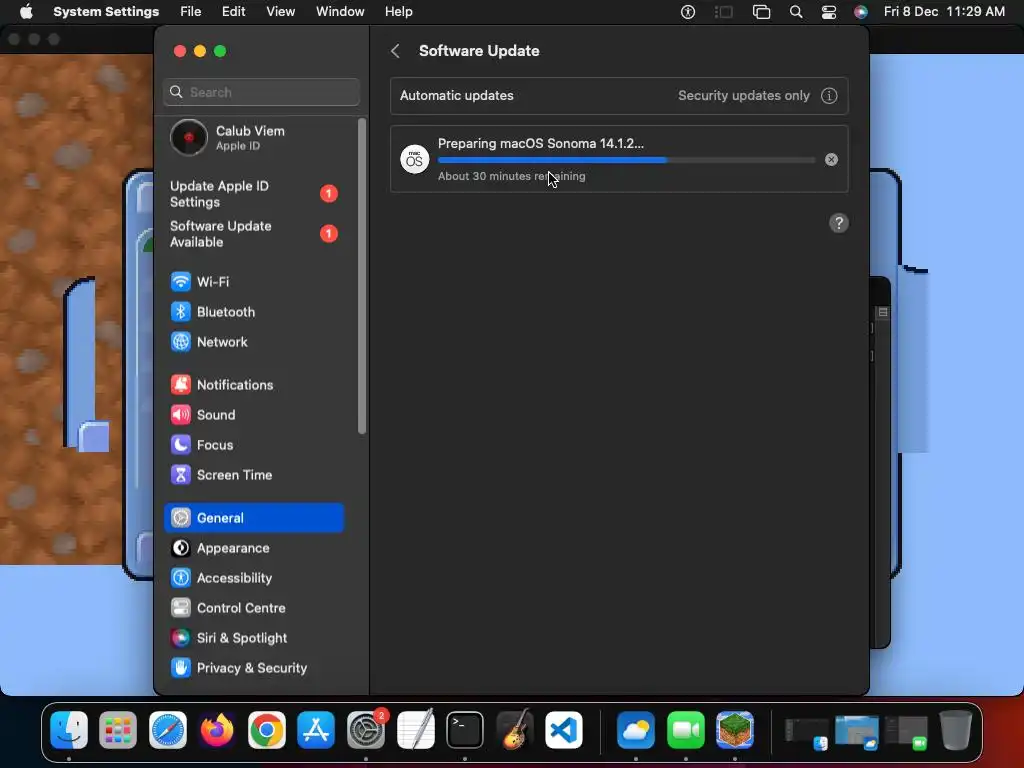The image size is (1024, 768).
Task: Click 'About 30 minutes remaining' text
Action: tap(511, 176)
